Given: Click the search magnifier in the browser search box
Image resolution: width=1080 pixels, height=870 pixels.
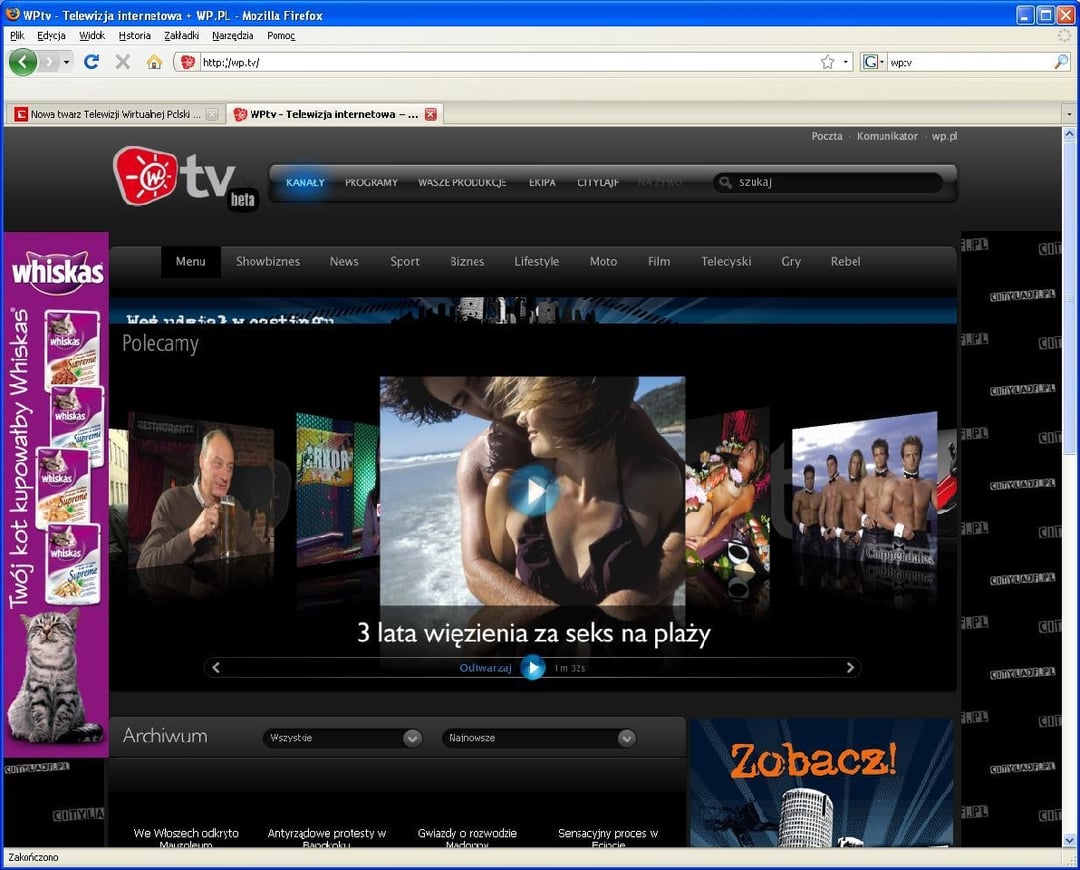Looking at the screenshot, I should [1061, 62].
